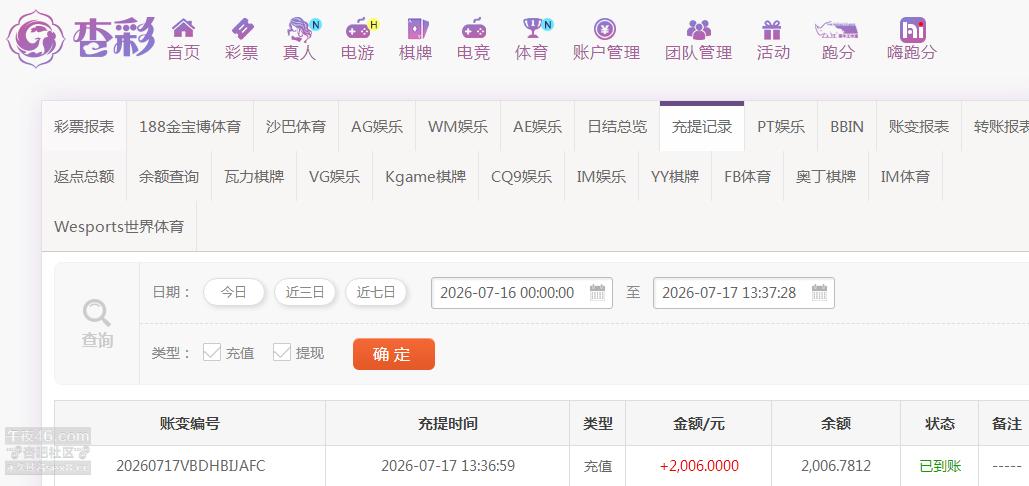Switch to the YY棋牌 tab
1029x486 pixels.
(675, 176)
